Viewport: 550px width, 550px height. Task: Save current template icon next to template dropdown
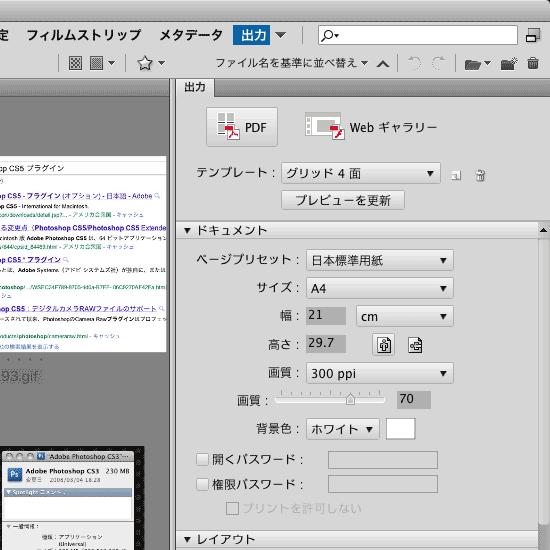456,175
